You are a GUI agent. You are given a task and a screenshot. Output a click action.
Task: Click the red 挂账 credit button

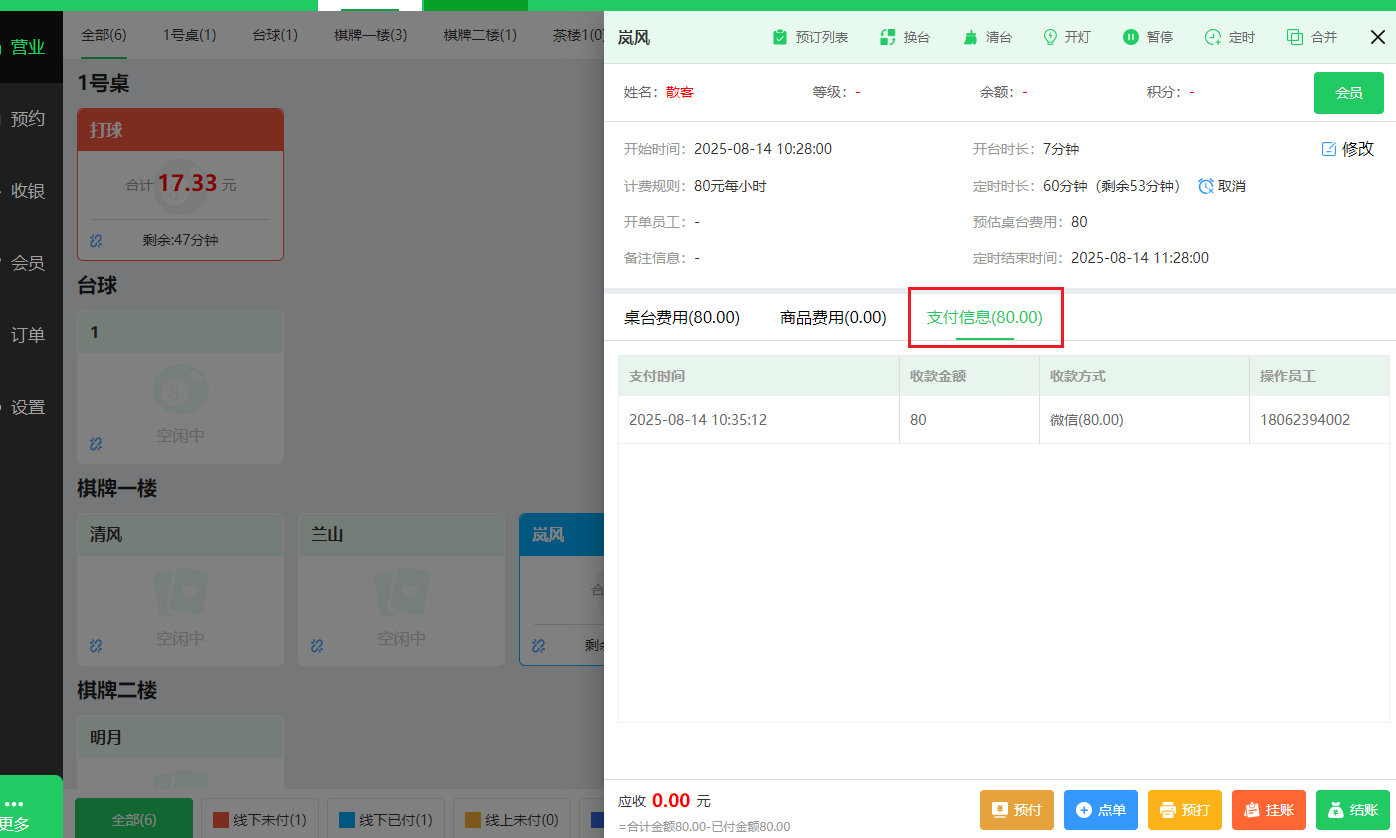(1268, 812)
